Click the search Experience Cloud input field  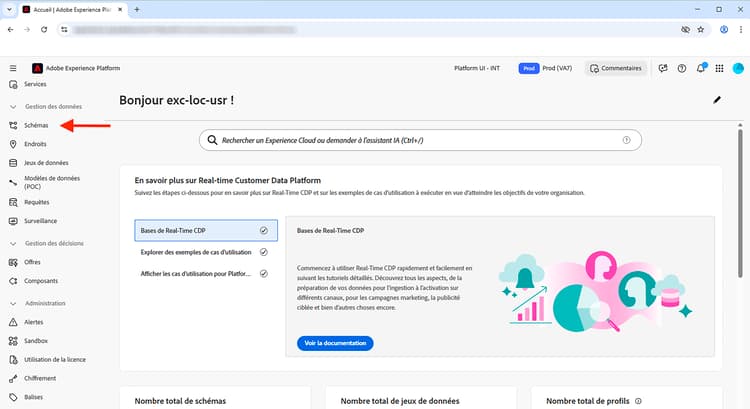420,140
